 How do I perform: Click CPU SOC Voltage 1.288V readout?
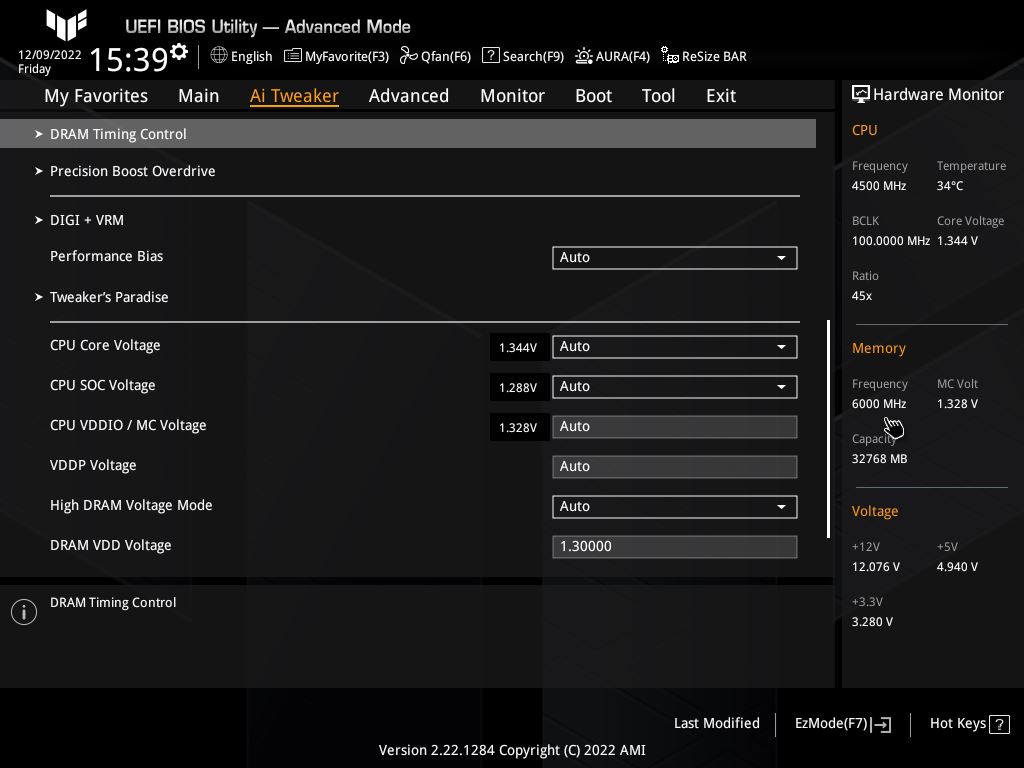pyautogui.click(x=518, y=387)
